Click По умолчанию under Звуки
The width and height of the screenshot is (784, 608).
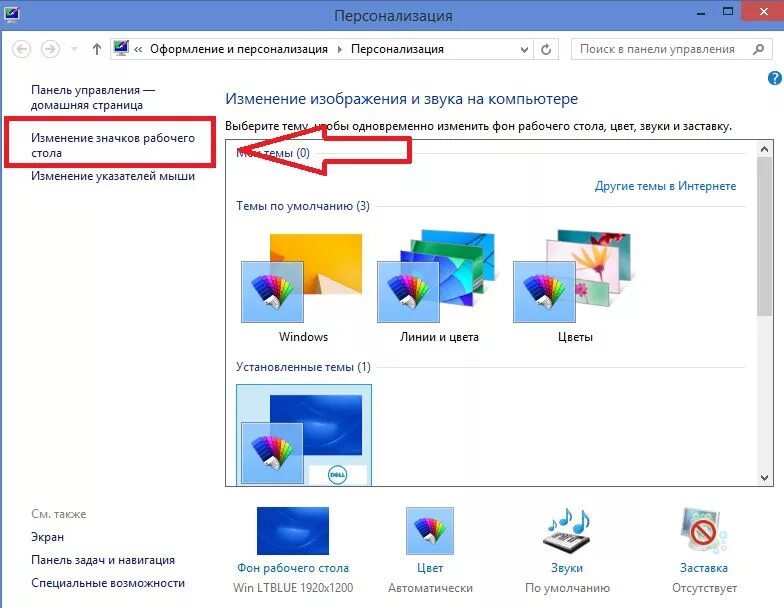(567, 588)
